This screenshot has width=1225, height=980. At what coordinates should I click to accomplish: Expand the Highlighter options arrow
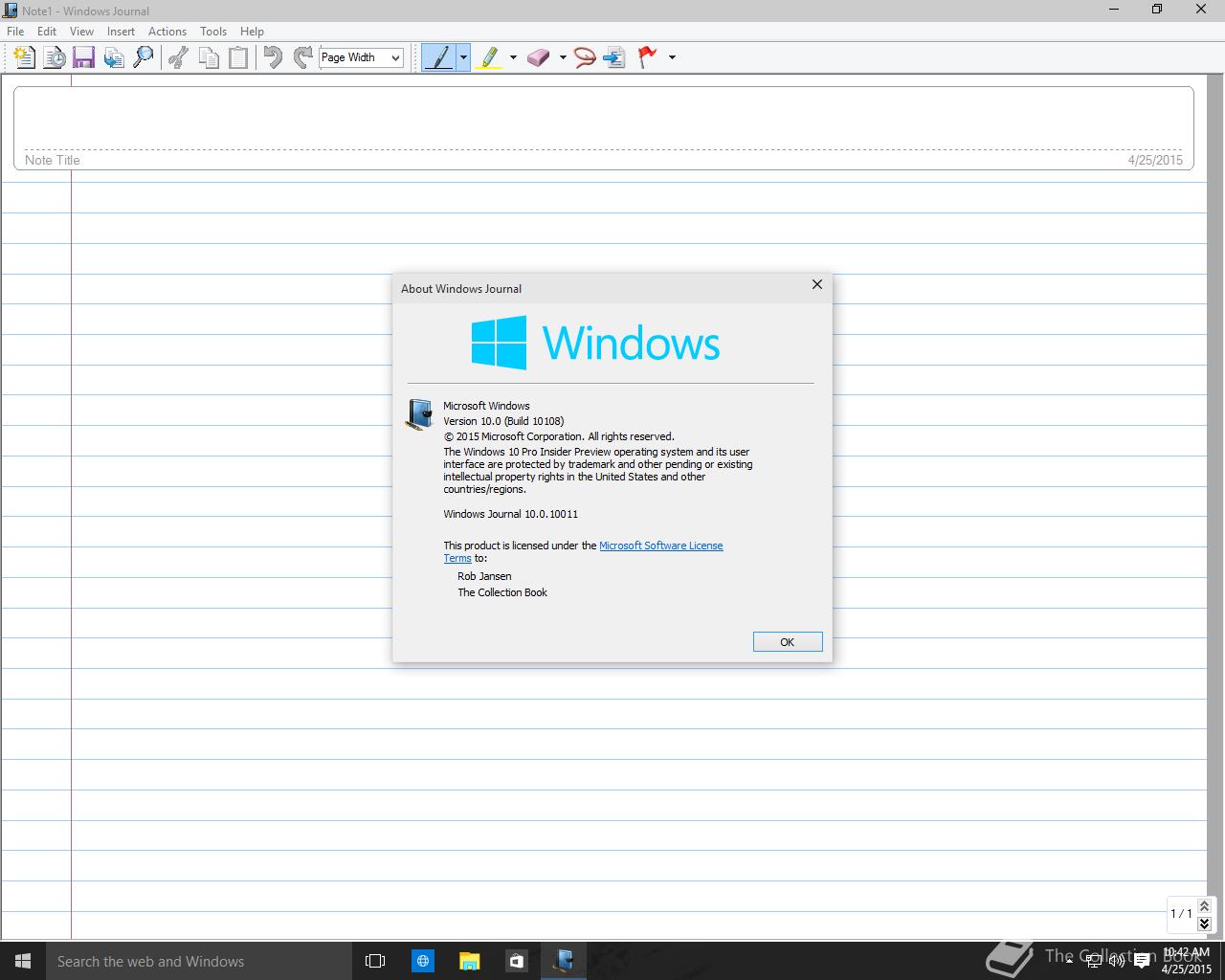point(513,57)
